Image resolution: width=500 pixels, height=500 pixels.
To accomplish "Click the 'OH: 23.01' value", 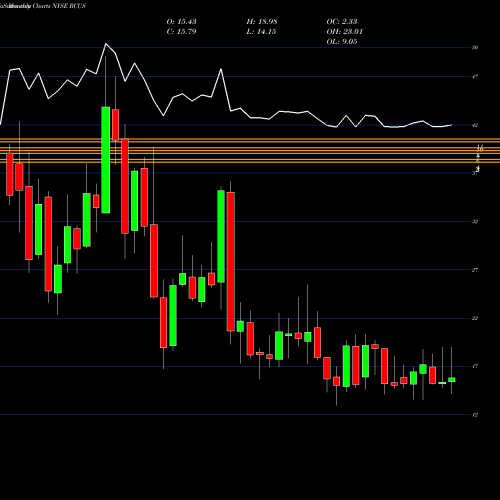I will [x=344, y=32].
